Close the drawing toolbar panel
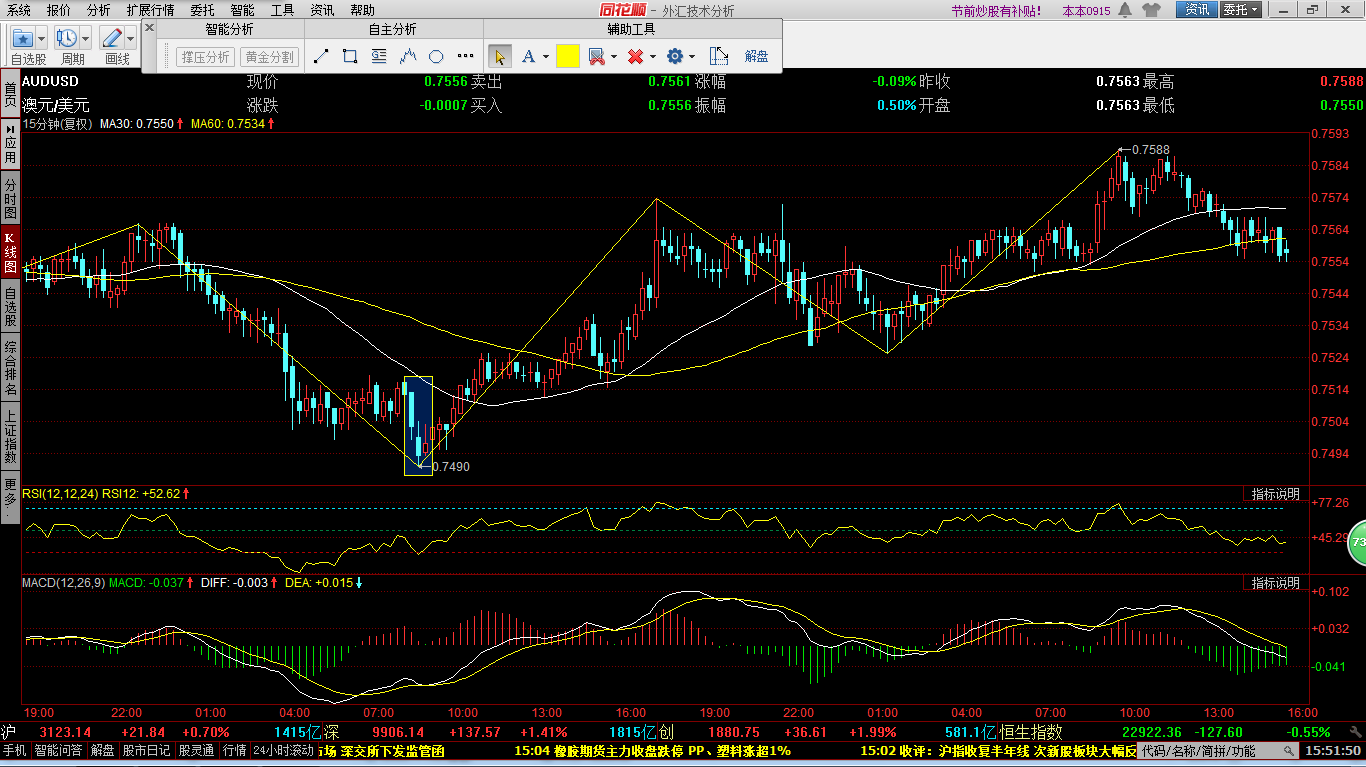This screenshot has width=1366, height=767. 150,28
